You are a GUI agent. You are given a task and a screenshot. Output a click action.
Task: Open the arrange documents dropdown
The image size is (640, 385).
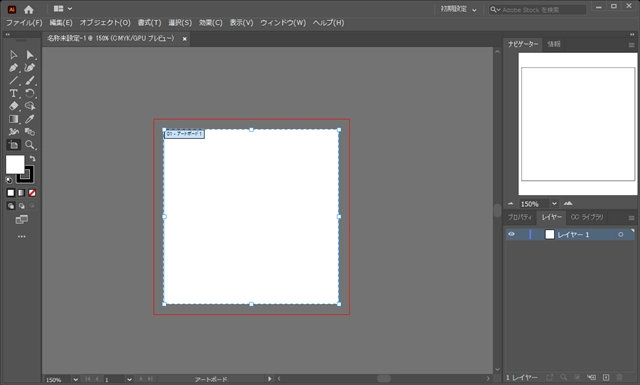[63, 9]
